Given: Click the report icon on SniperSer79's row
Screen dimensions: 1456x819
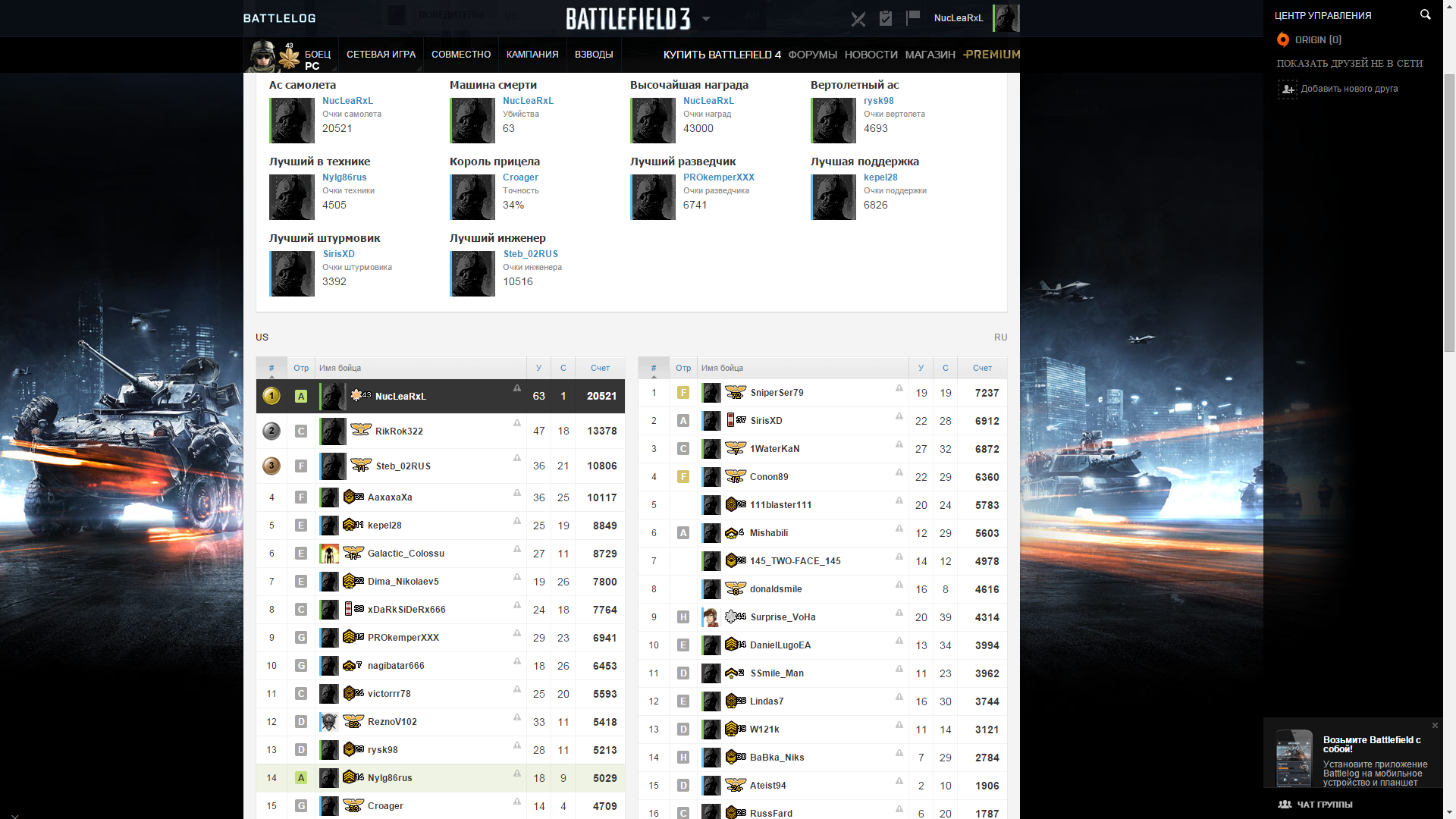Looking at the screenshot, I should [899, 388].
